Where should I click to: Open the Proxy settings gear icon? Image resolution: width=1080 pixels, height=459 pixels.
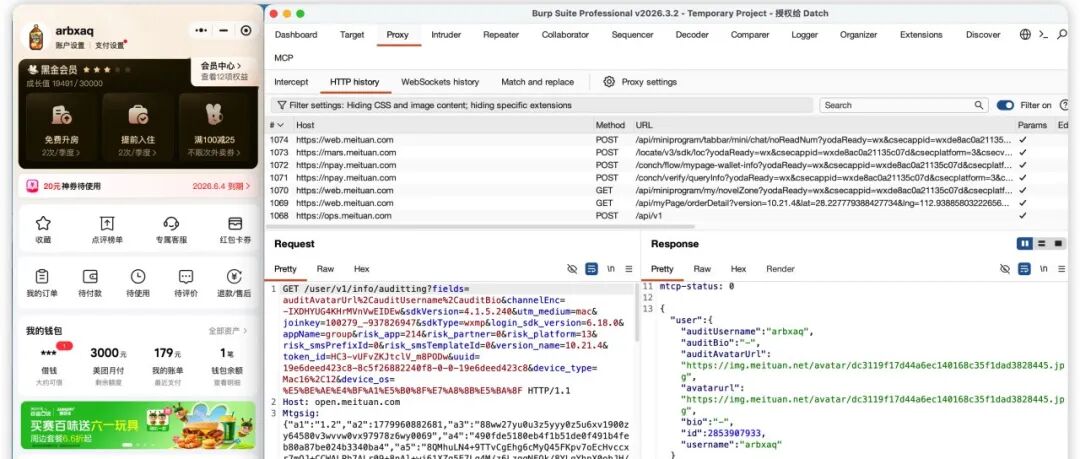[x=609, y=81]
